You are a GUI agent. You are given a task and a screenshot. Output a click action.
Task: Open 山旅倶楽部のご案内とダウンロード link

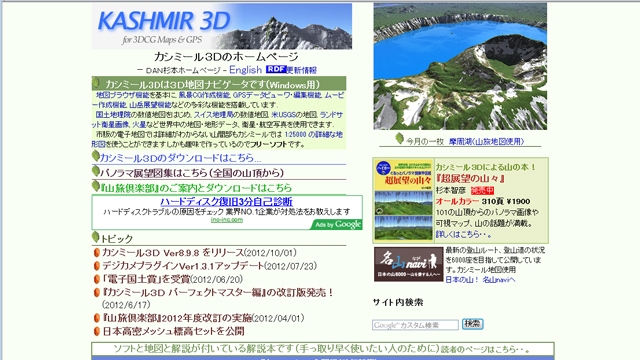[196, 188]
